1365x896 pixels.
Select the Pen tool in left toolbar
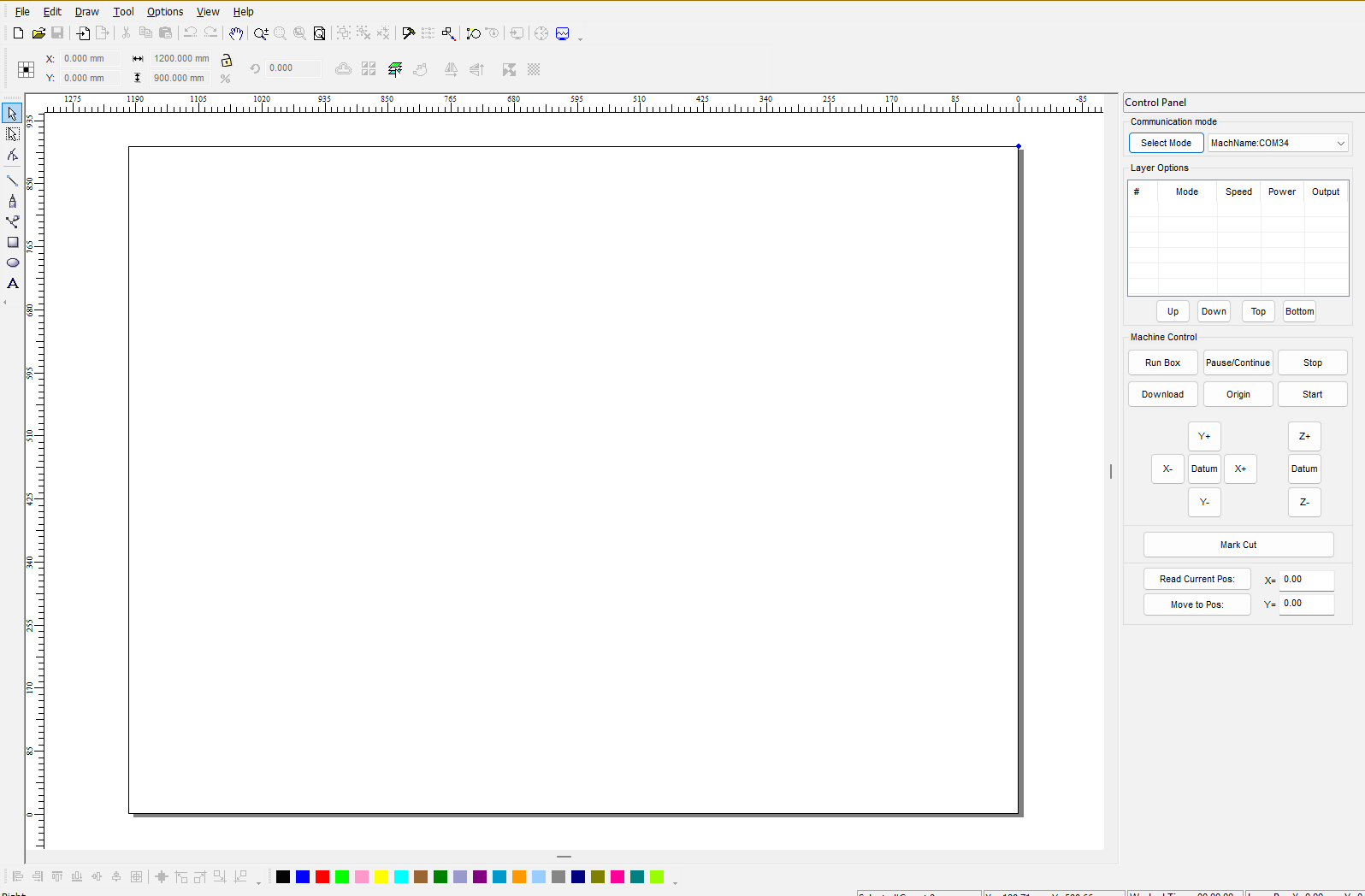[12, 201]
